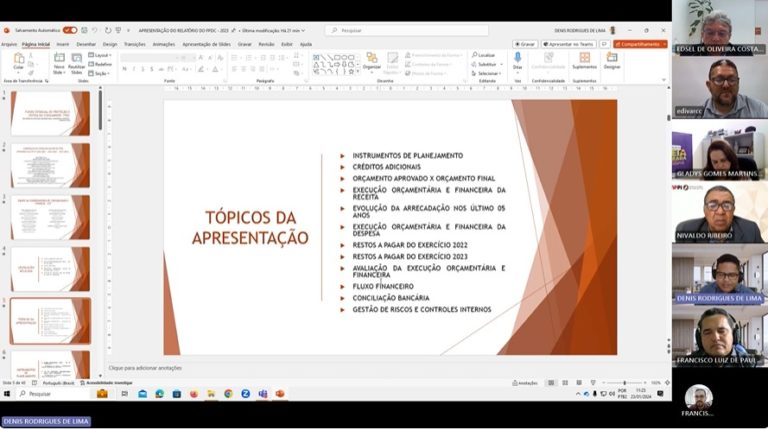The image size is (768, 430).
Task: Expand the Selecionar dropdown
Action: tap(488, 73)
